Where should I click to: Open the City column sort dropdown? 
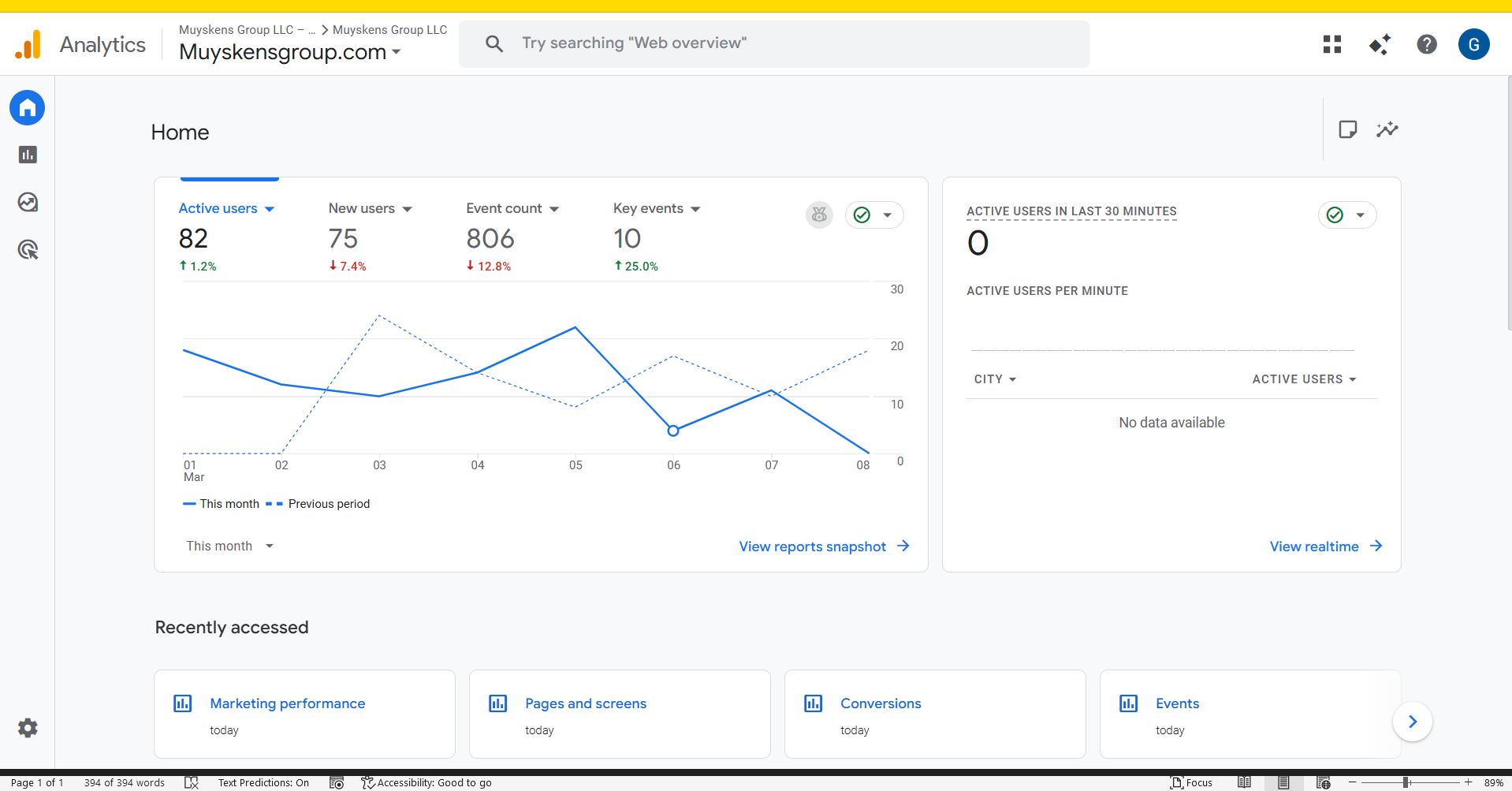pos(995,379)
